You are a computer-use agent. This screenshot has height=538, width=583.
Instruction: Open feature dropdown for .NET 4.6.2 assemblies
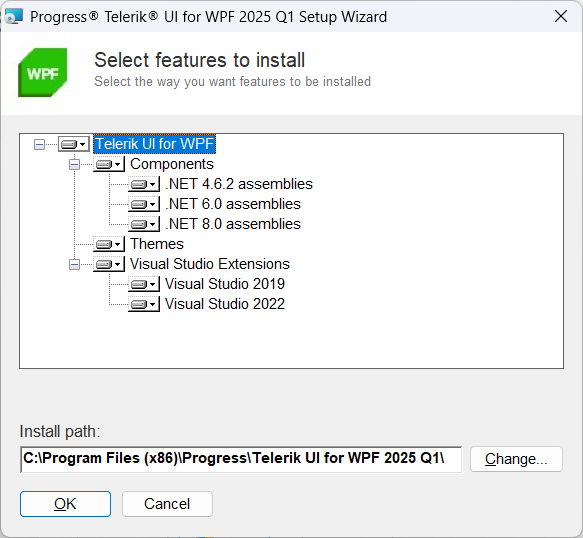[144, 184]
